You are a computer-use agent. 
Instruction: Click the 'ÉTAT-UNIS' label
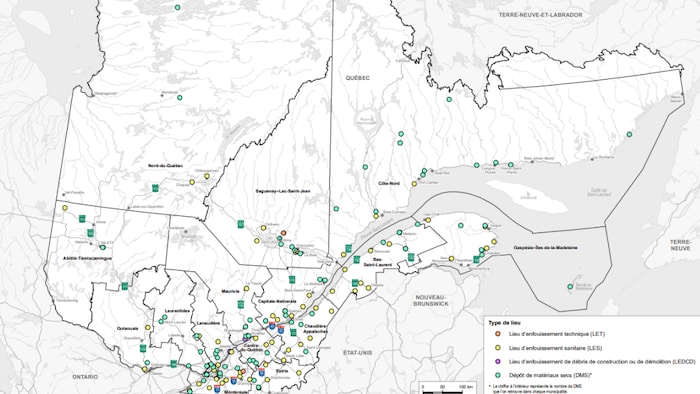pos(358,353)
